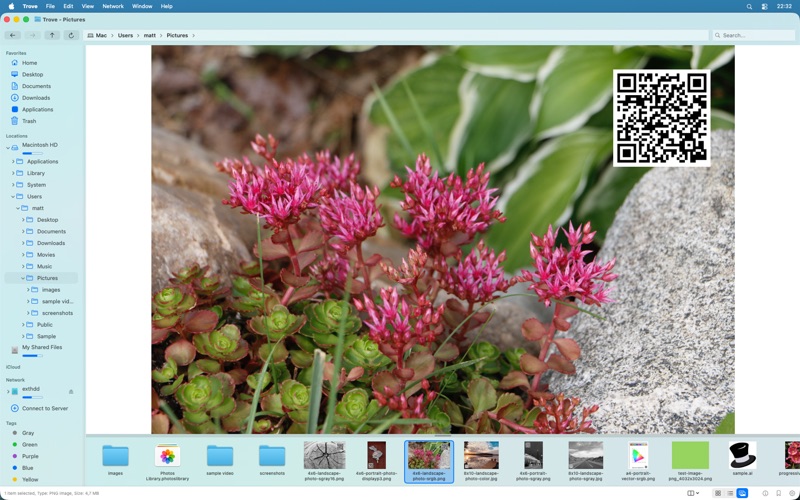Collapse the matt folder in tree
Screen dimensions: 800x500
(x=18, y=208)
